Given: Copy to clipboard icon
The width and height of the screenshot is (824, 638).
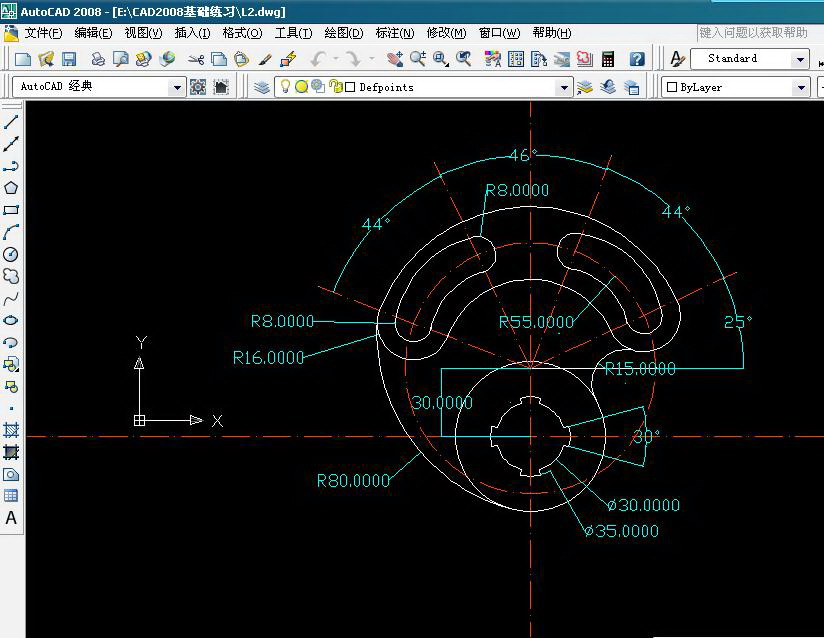Looking at the screenshot, I should (x=219, y=59).
